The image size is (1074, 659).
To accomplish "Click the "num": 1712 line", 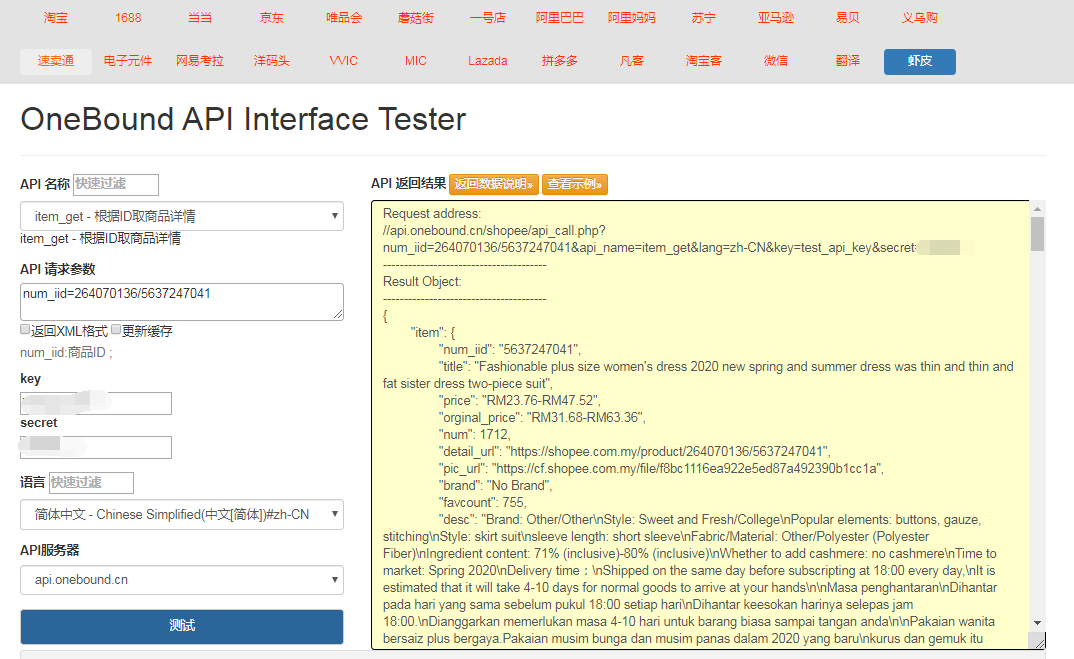I will click(474, 434).
